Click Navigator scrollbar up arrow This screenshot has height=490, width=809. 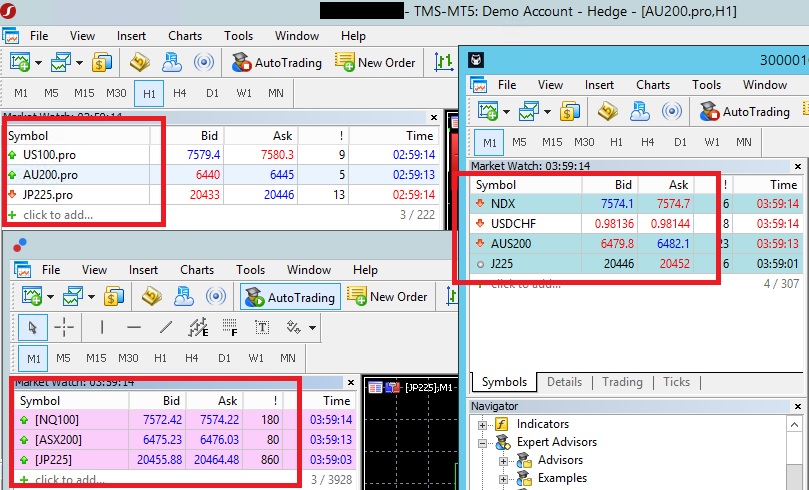click(x=794, y=425)
